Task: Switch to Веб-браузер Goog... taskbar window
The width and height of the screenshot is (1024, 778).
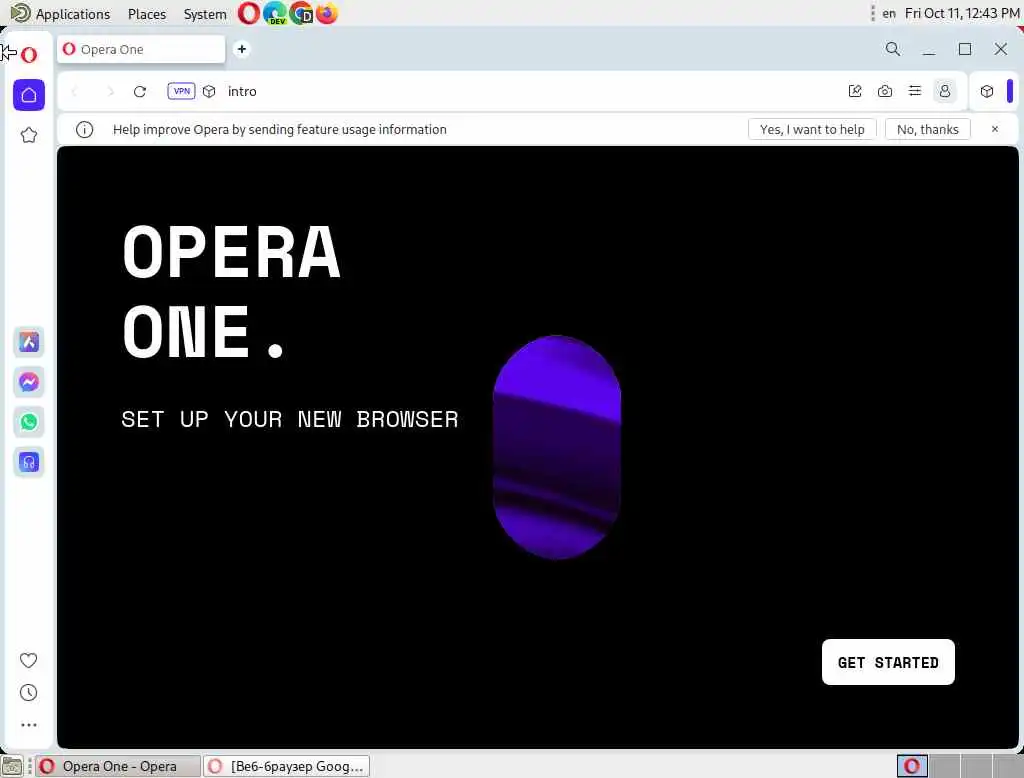Action: 287,766
